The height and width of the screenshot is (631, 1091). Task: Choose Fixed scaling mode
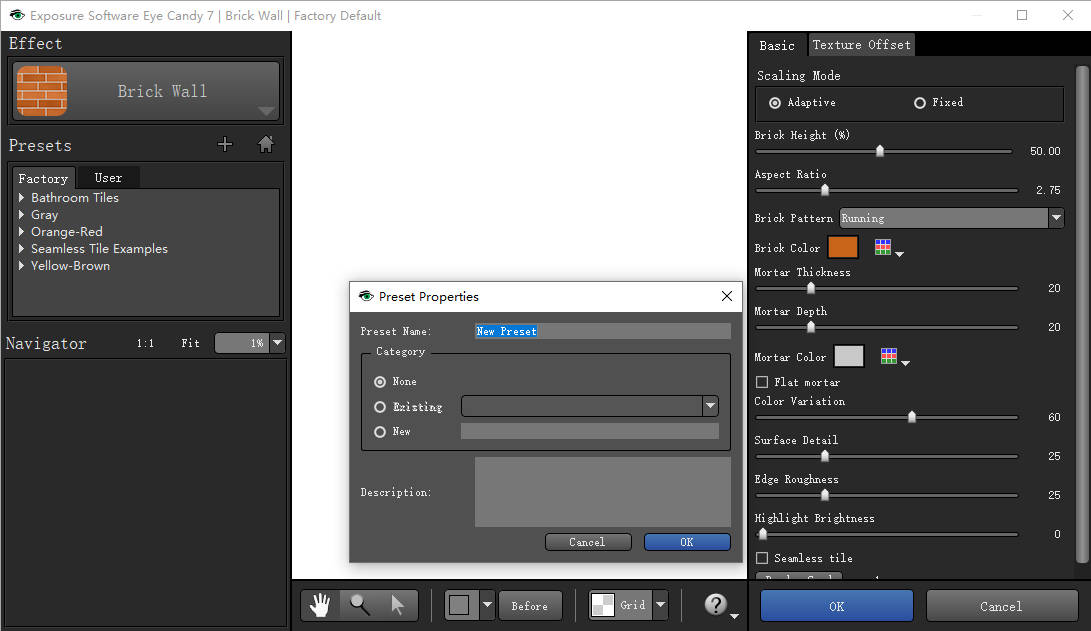tap(920, 103)
